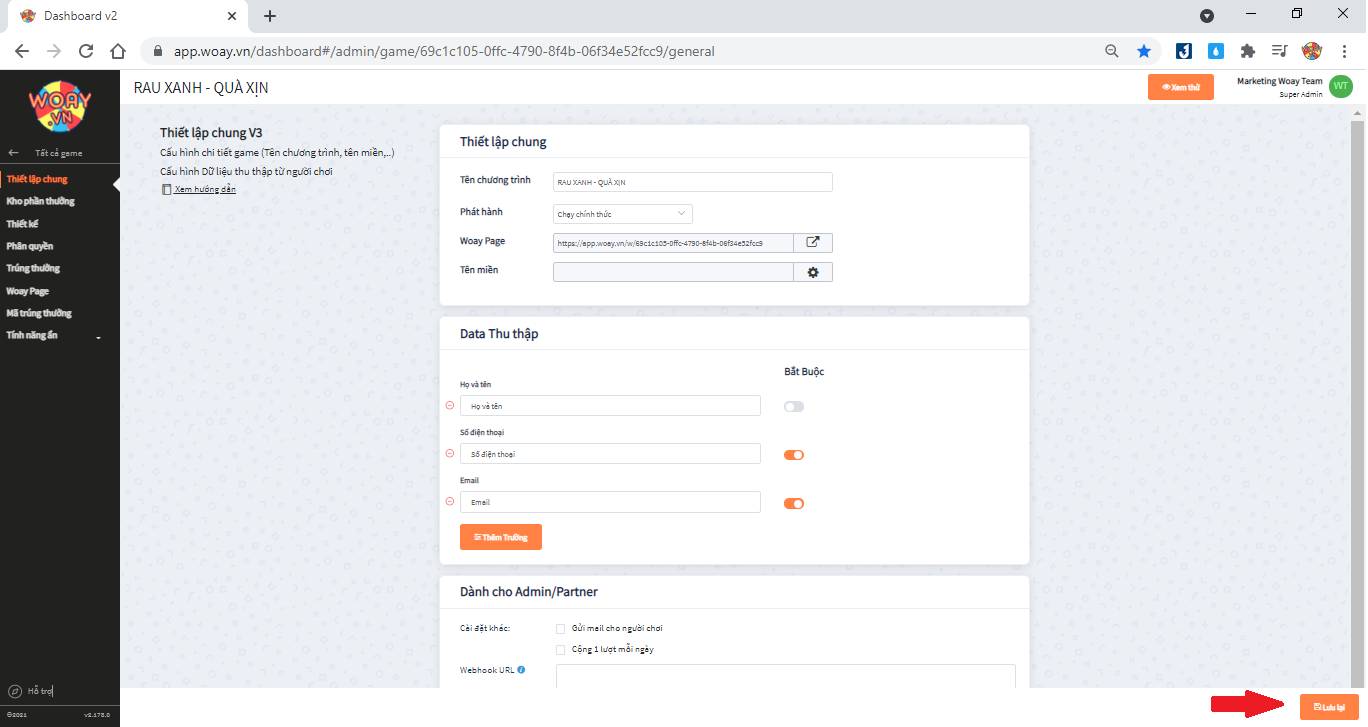Click the Webhook URL text area
Screen dimensions: 1368x727
[x=785, y=676]
